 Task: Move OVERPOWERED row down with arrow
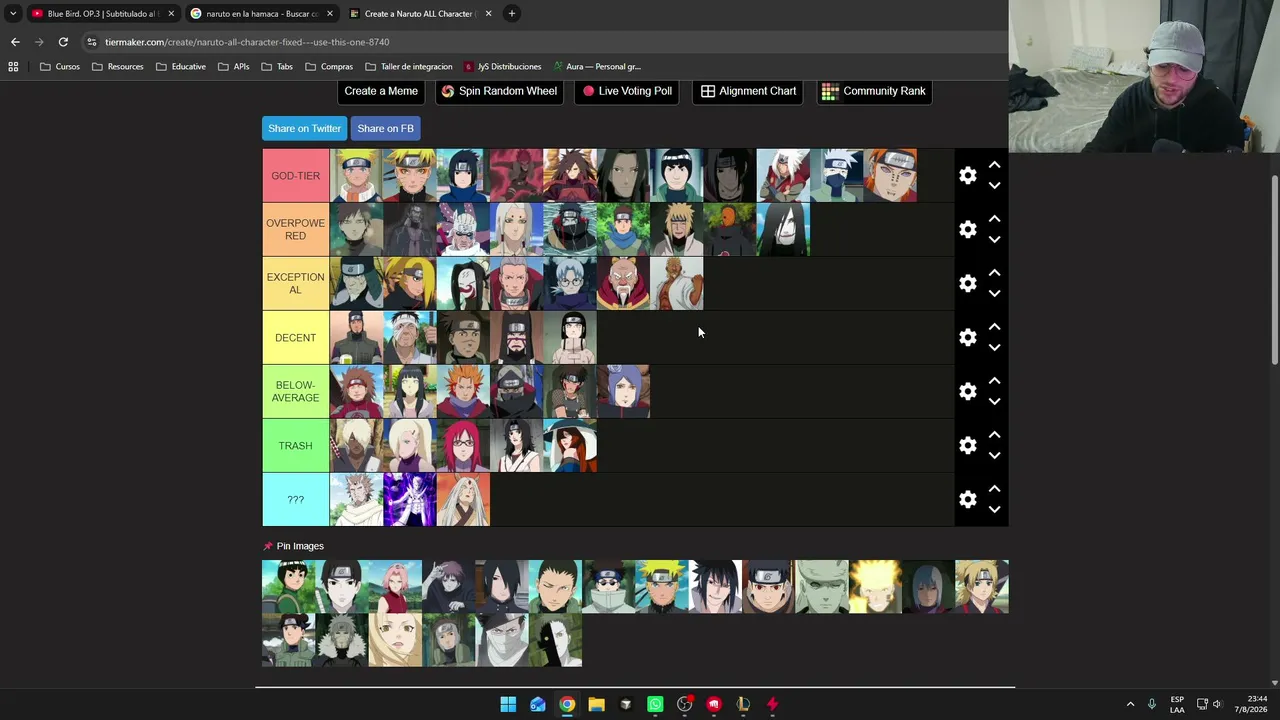point(994,240)
